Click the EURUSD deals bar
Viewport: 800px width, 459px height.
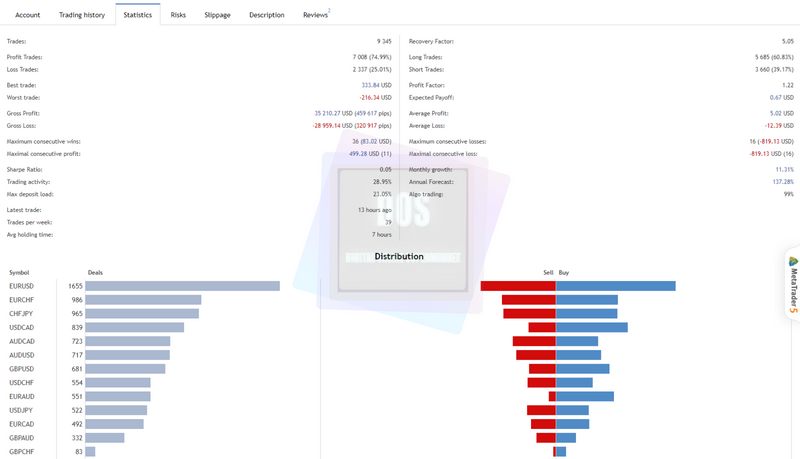click(183, 286)
